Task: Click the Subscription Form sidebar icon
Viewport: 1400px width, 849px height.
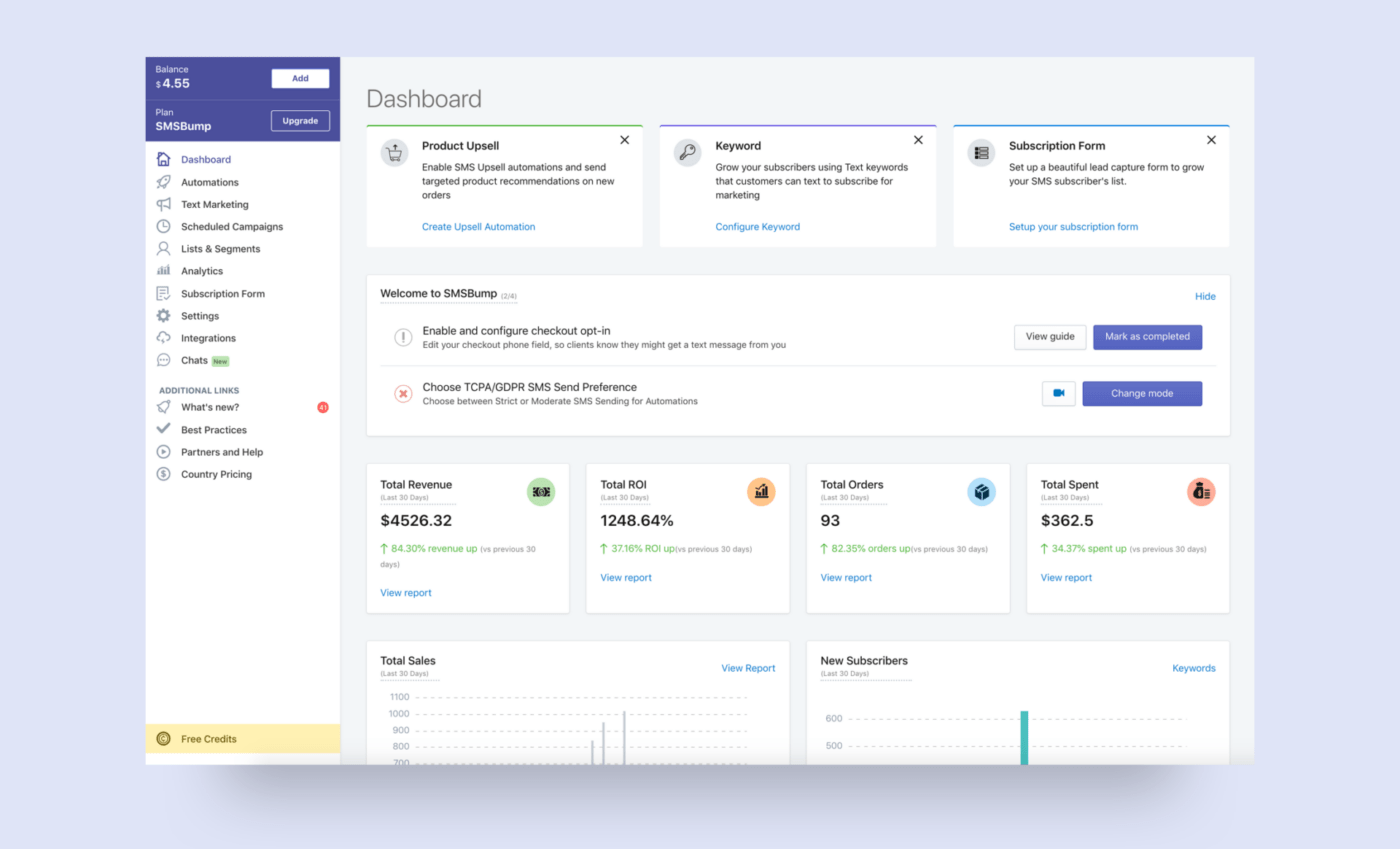Action: point(163,293)
